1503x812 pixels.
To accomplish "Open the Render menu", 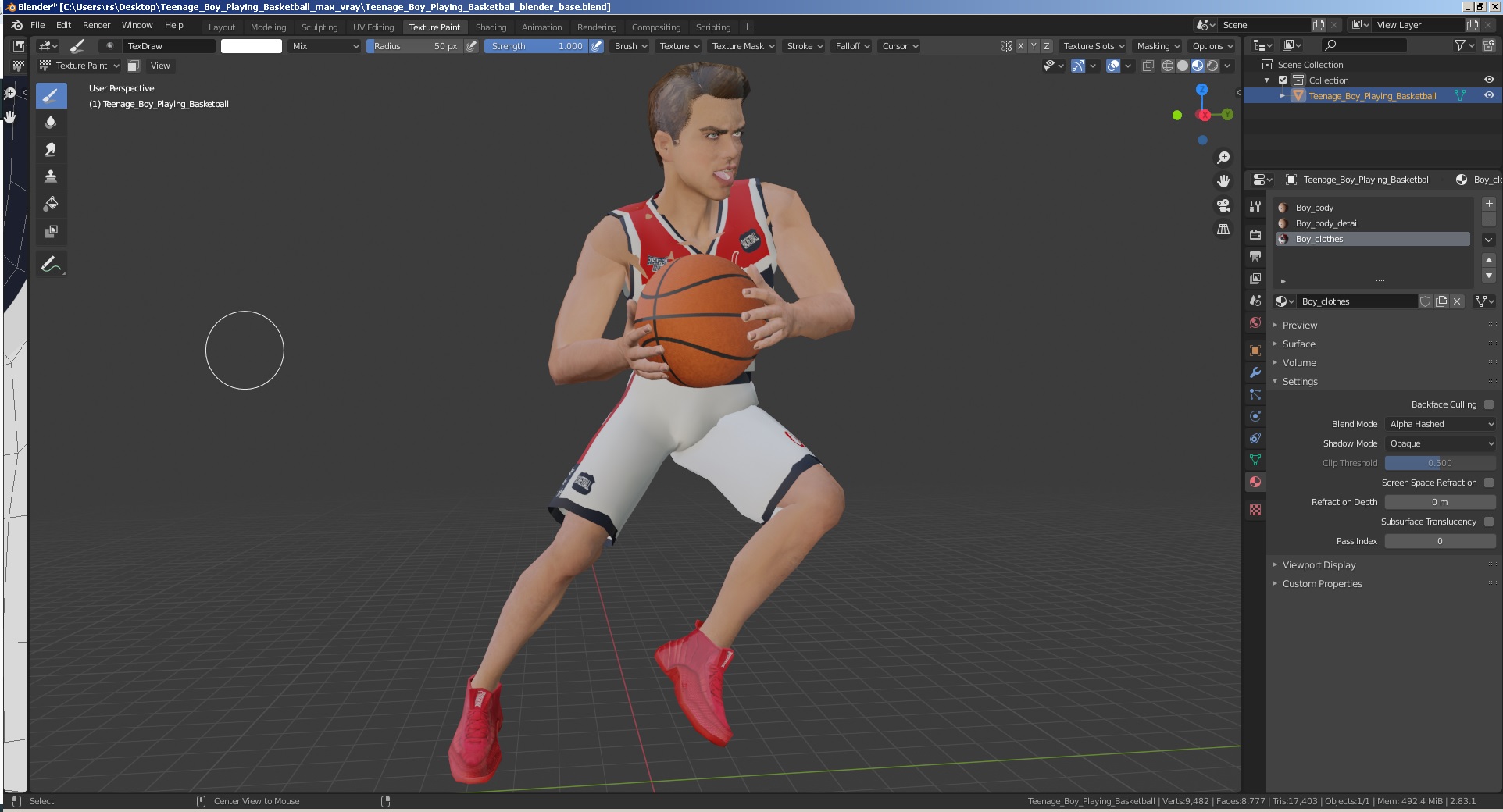I will 97,25.
